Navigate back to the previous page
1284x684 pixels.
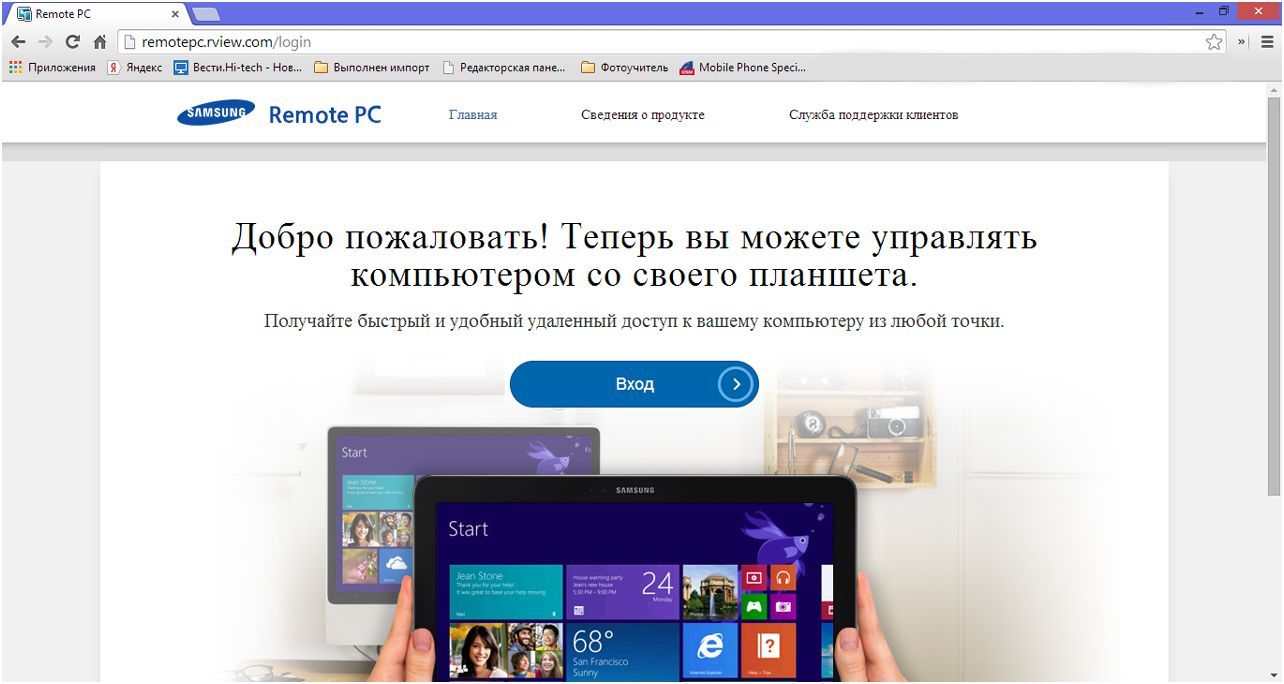(x=17, y=41)
